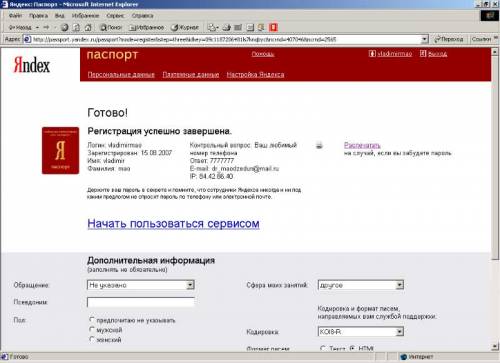Click the Yandex logo
The image size is (500, 363).
click(x=32, y=64)
